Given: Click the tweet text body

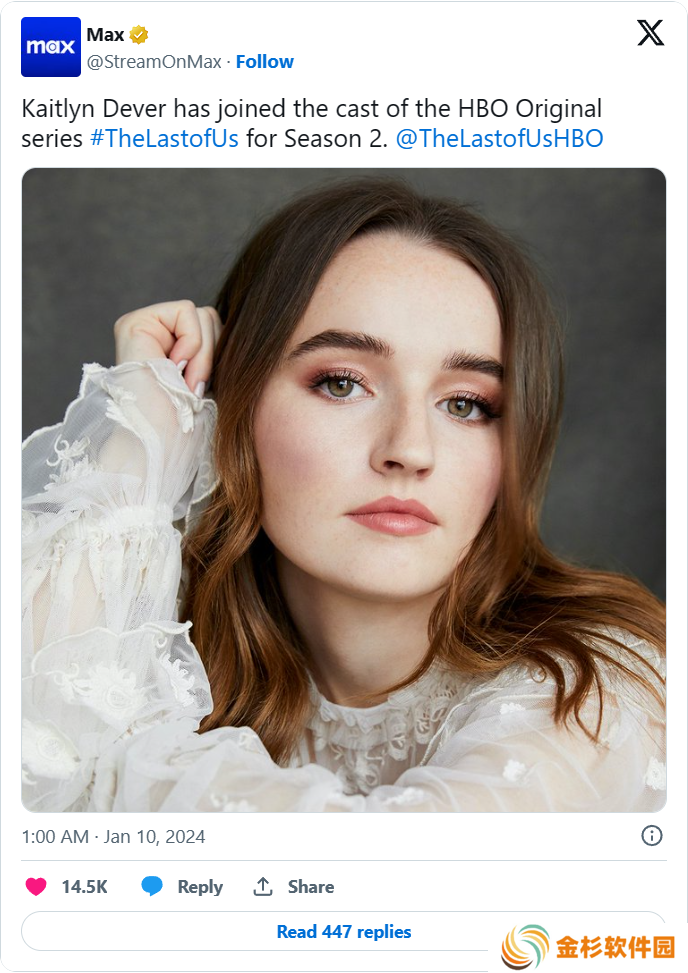Looking at the screenshot, I should coord(312,123).
